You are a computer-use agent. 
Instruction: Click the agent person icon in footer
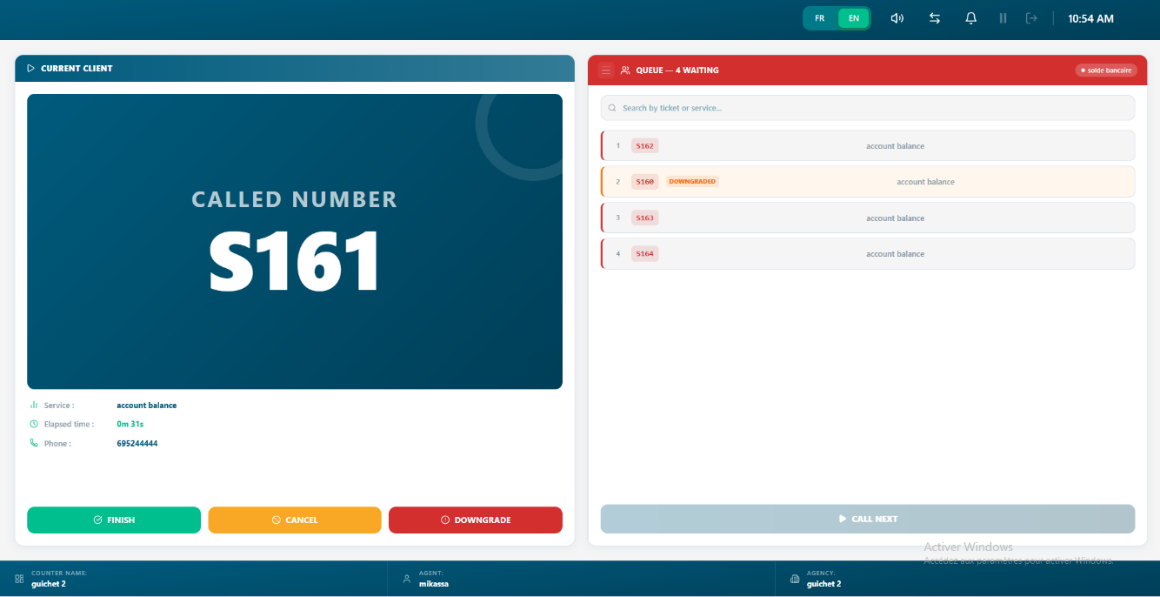pyautogui.click(x=406, y=579)
